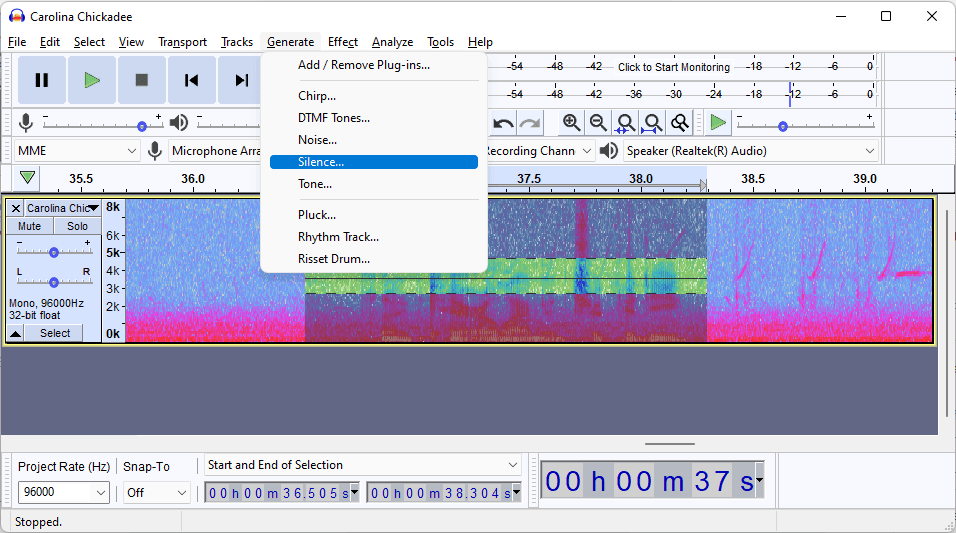Screen dimensions: 956x533
Task: Click the recording volume slider knob
Action: coord(141,126)
